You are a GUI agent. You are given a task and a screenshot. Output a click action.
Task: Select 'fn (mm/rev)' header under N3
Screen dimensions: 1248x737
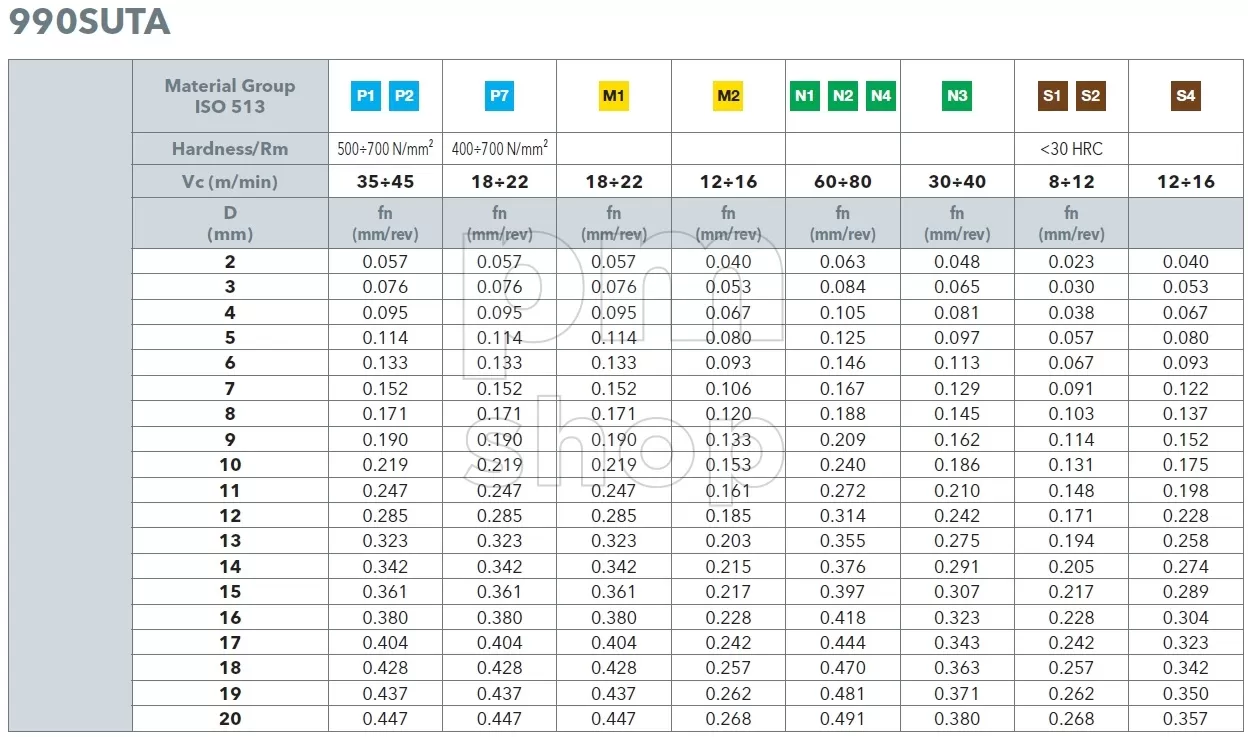[957, 223]
